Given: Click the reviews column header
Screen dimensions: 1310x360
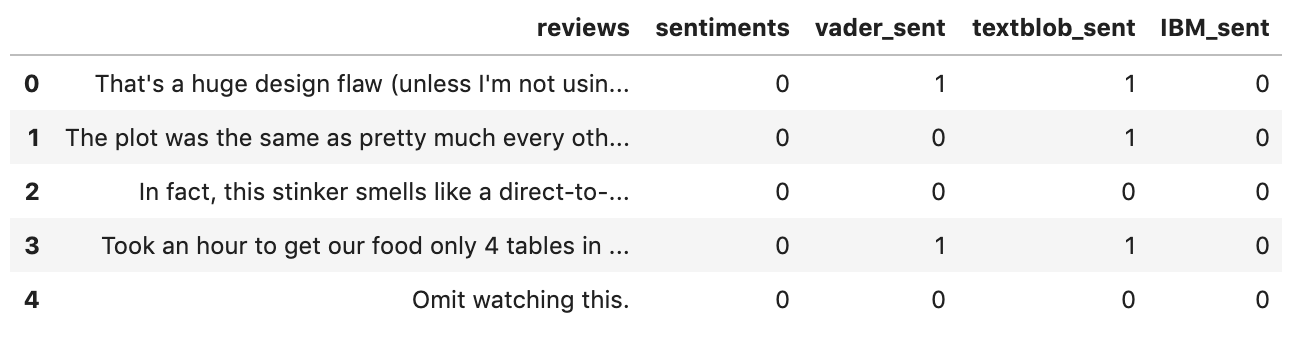Looking at the screenshot, I should pos(583,29).
